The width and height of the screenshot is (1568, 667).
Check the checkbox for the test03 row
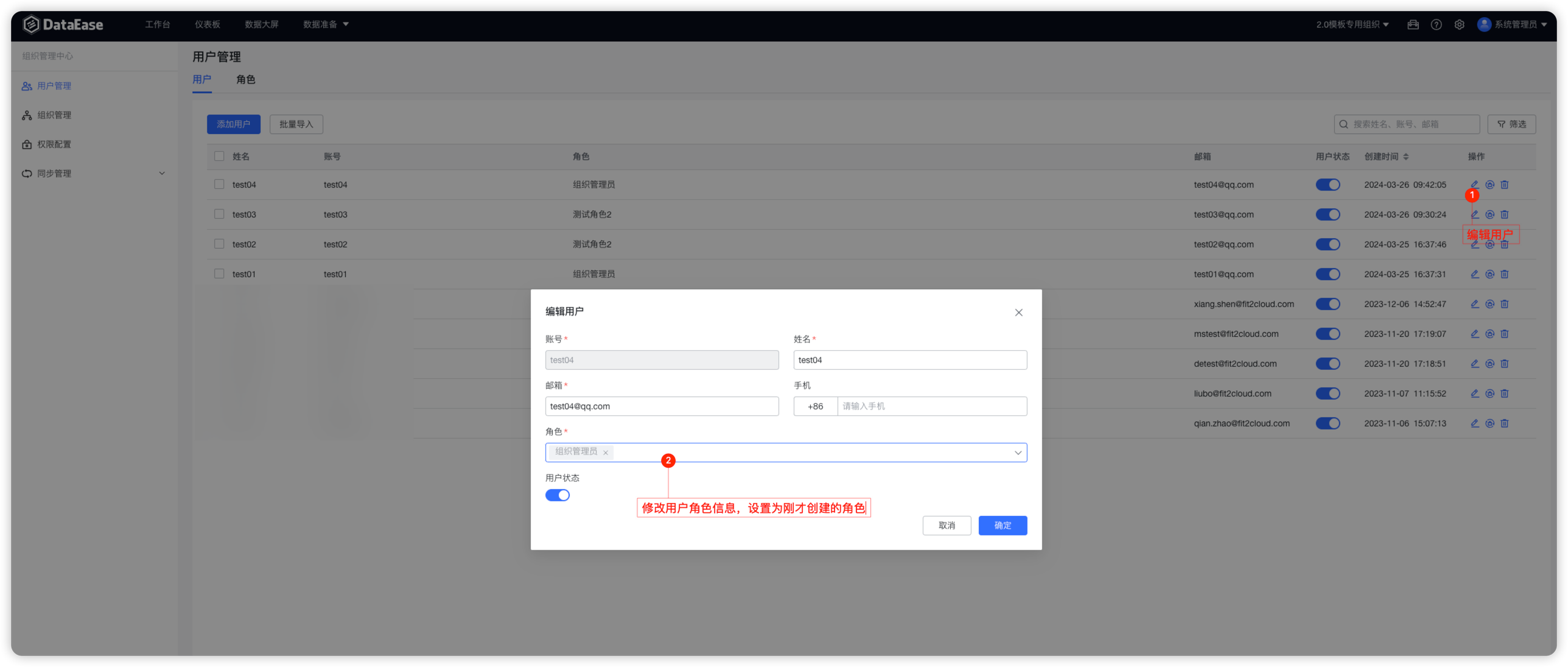point(219,214)
